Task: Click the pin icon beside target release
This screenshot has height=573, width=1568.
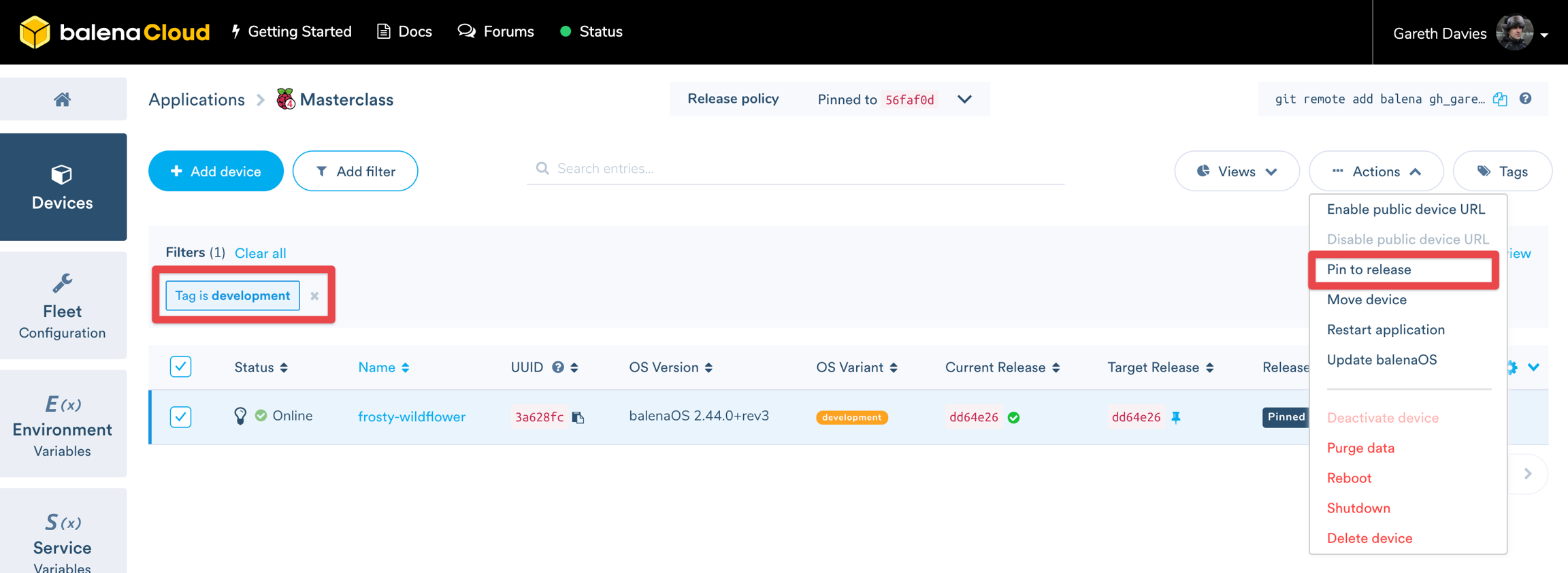Action: pyautogui.click(x=1176, y=417)
